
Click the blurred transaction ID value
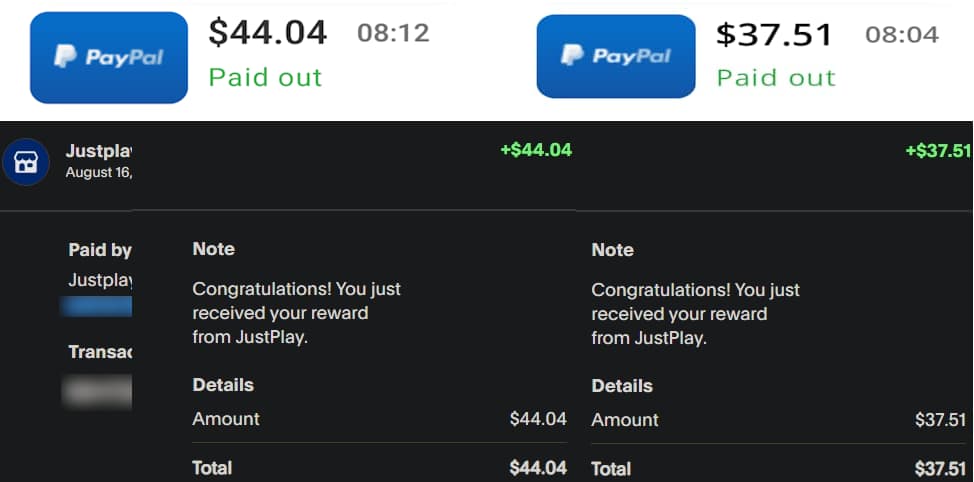98,390
